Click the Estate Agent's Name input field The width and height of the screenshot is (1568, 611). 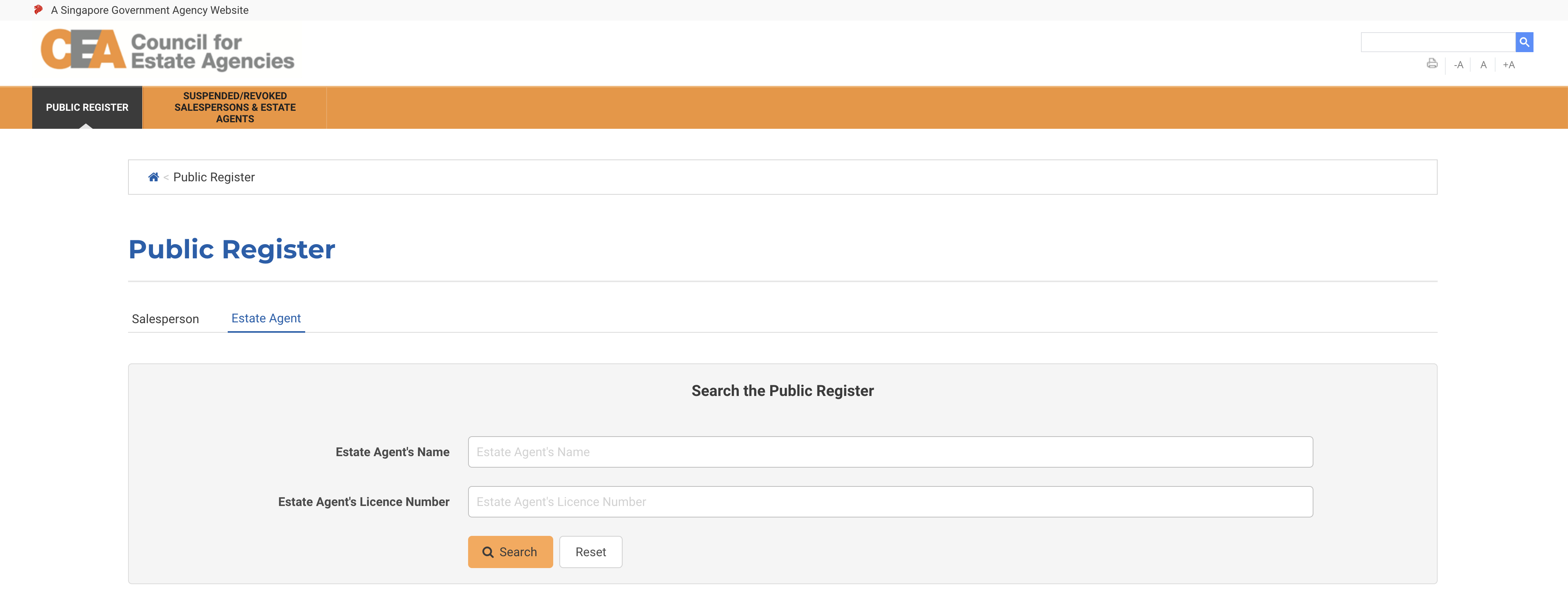click(x=889, y=452)
